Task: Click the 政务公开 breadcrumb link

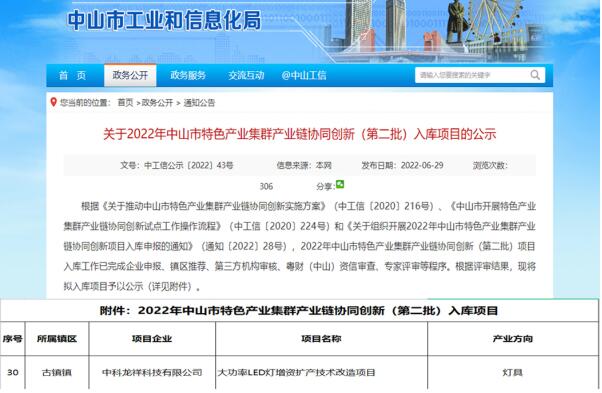Action: pos(157,102)
